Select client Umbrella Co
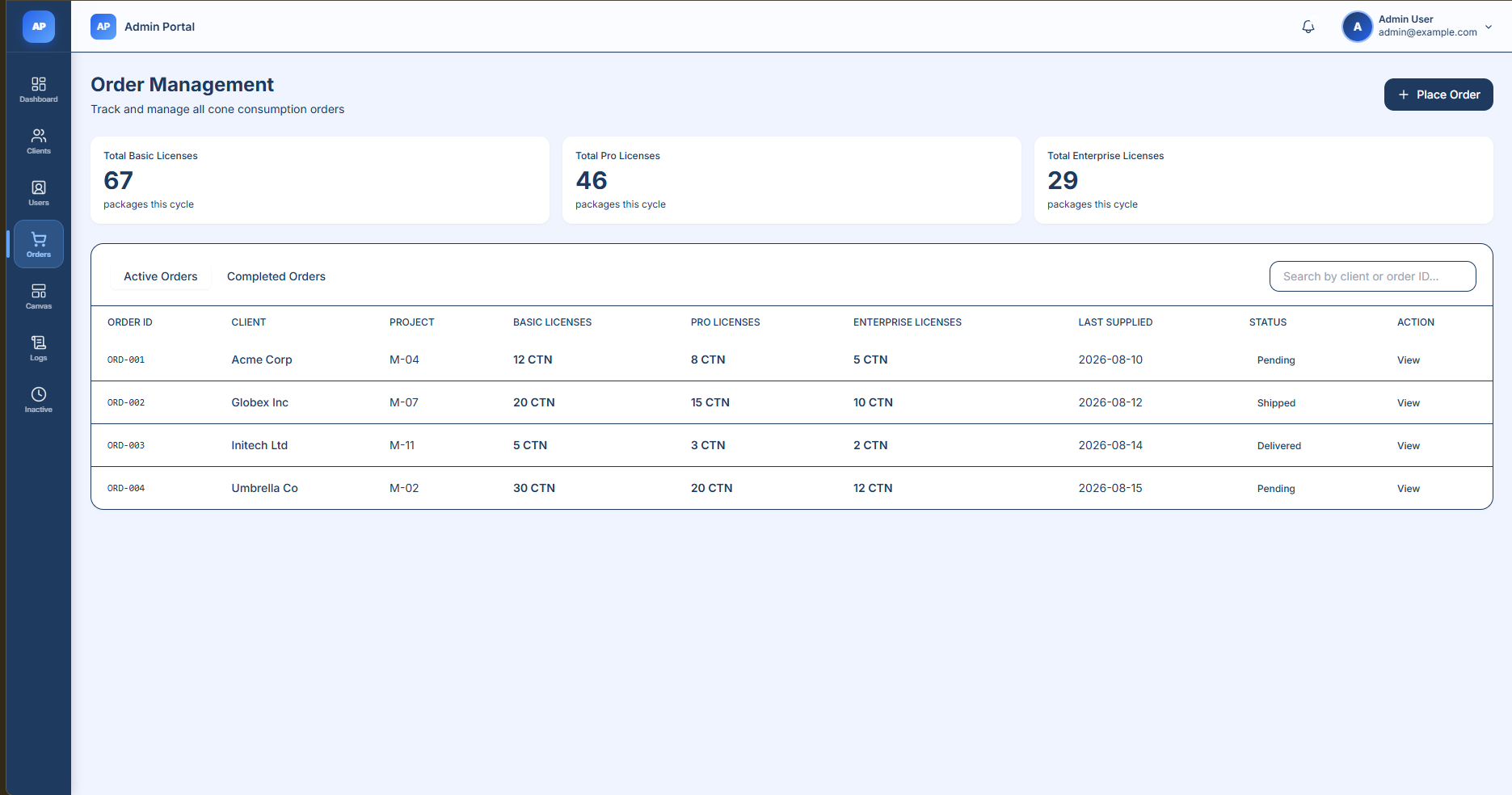 pos(265,488)
